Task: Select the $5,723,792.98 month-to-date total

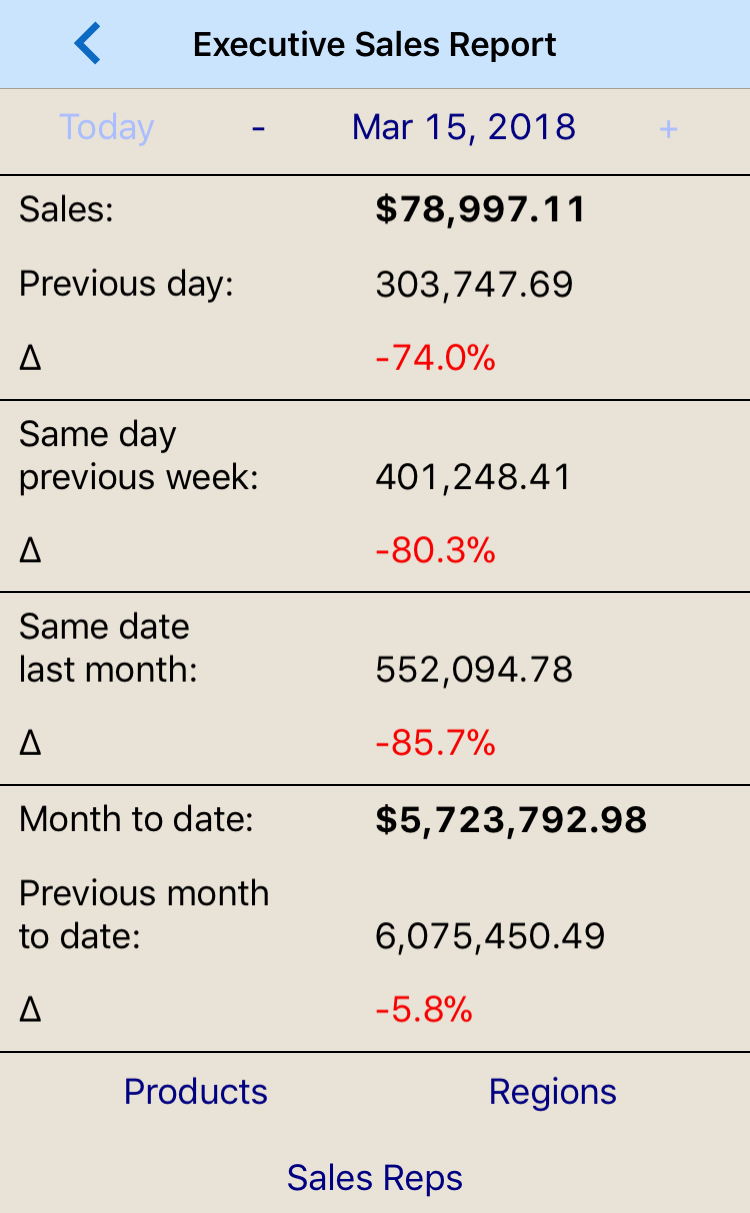Action: click(x=511, y=820)
